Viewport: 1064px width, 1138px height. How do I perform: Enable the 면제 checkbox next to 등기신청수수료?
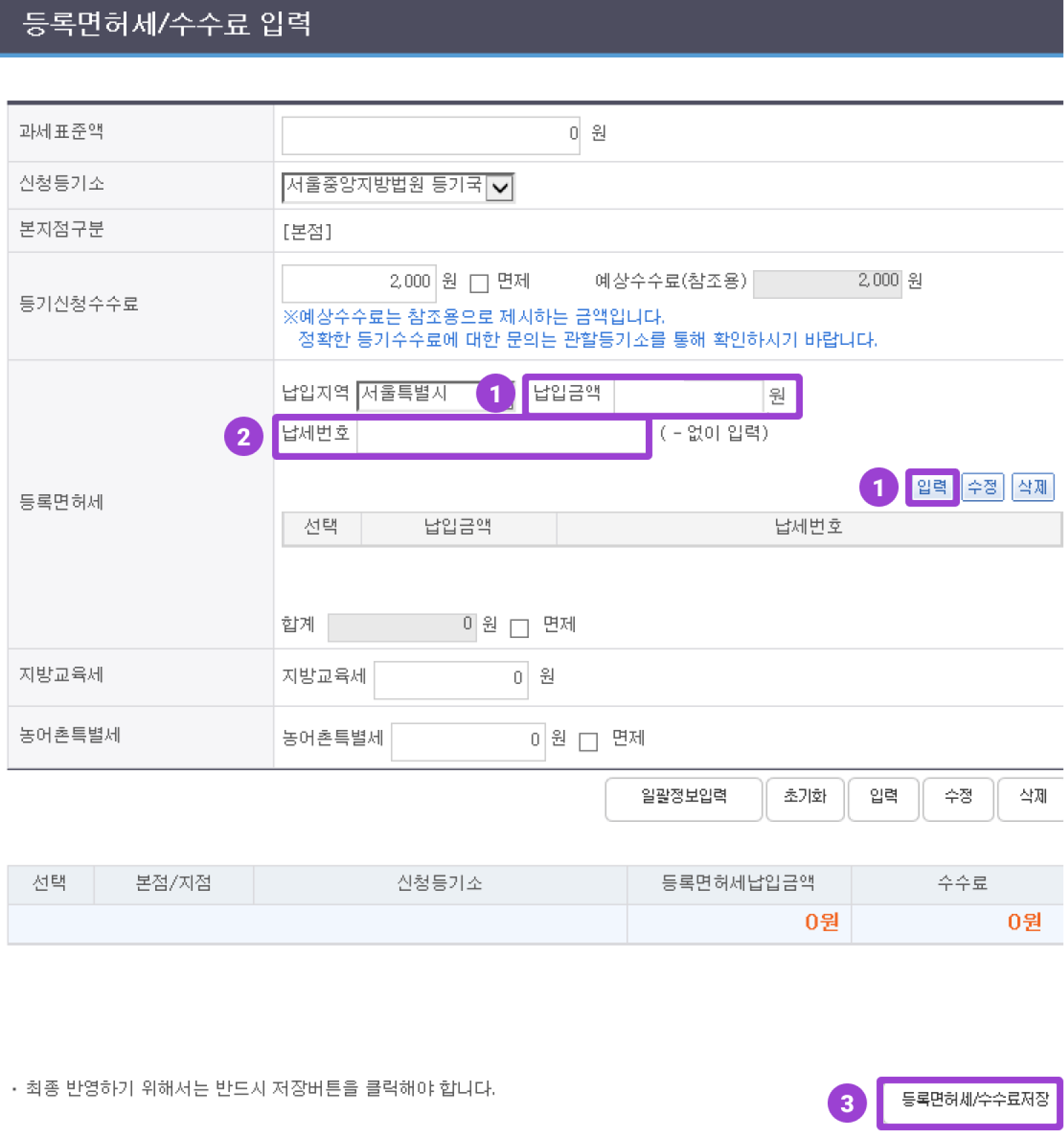click(479, 282)
